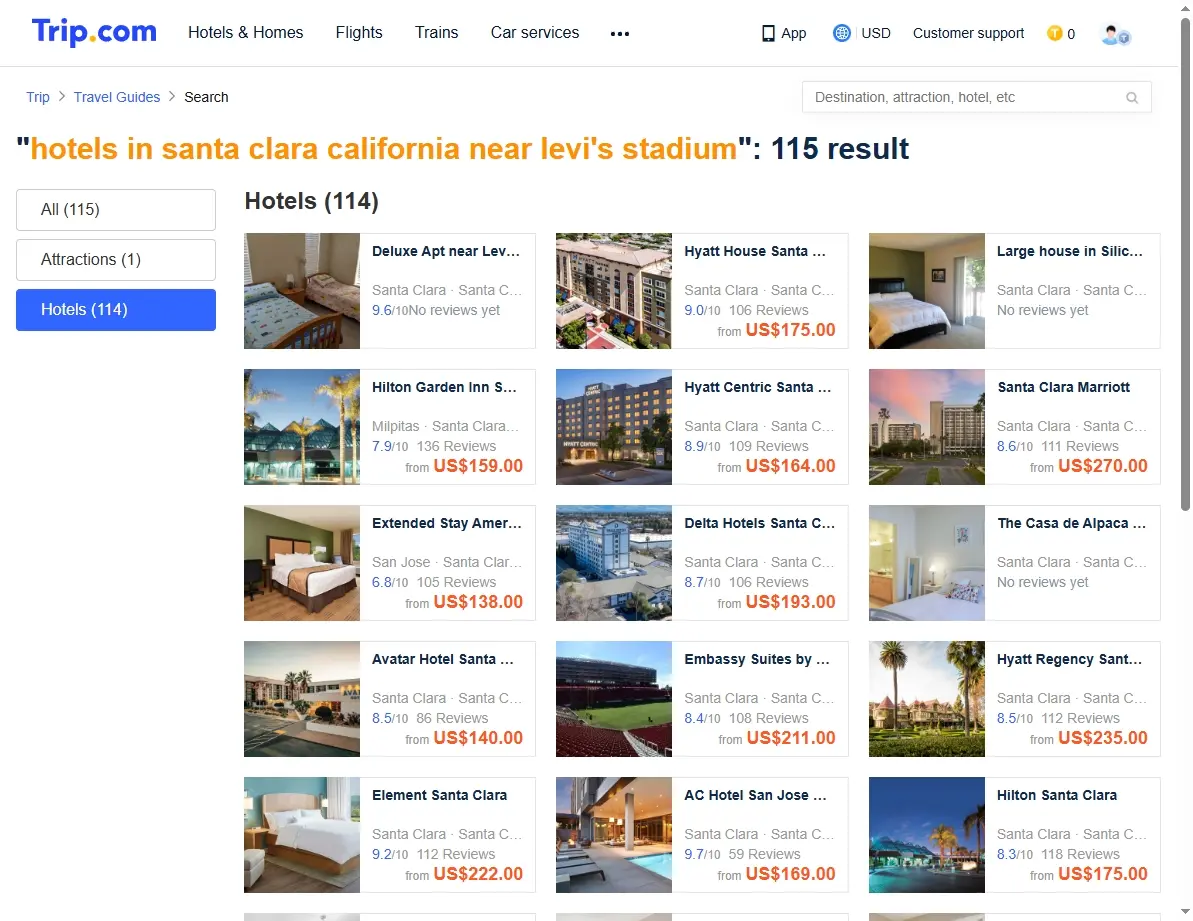Click the Hilton Santa Clara title
Viewport: 1193px width, 921px height.
[x=1057, y=796]
